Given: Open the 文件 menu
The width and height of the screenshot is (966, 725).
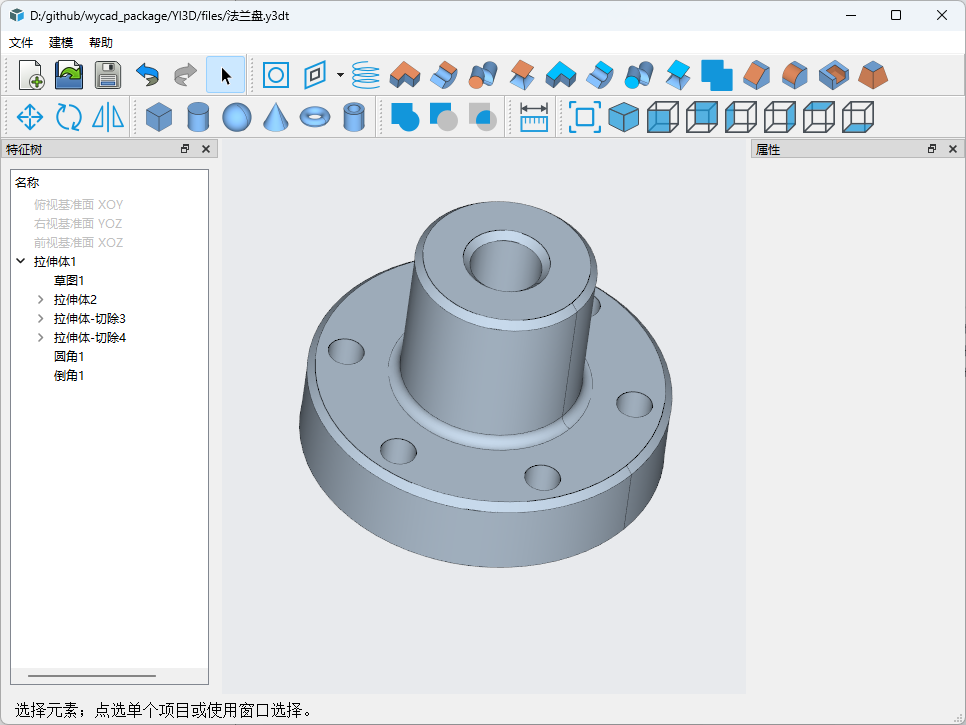Looking at the screenshot, I should (21, 43).
